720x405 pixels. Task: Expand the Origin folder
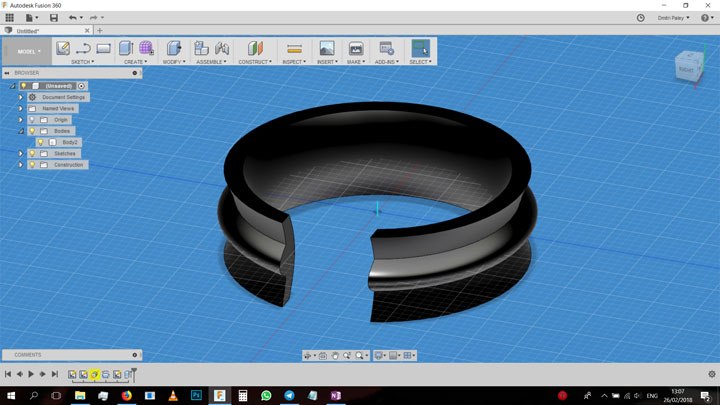(21, 120)
